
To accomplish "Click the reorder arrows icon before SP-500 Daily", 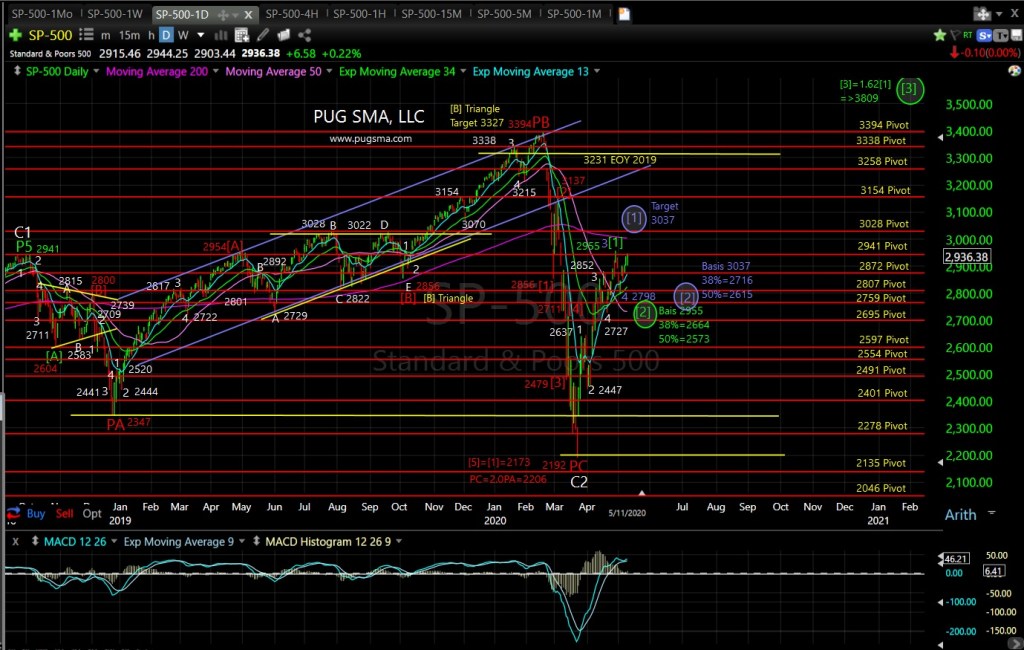I will click(x=17, y=71).
